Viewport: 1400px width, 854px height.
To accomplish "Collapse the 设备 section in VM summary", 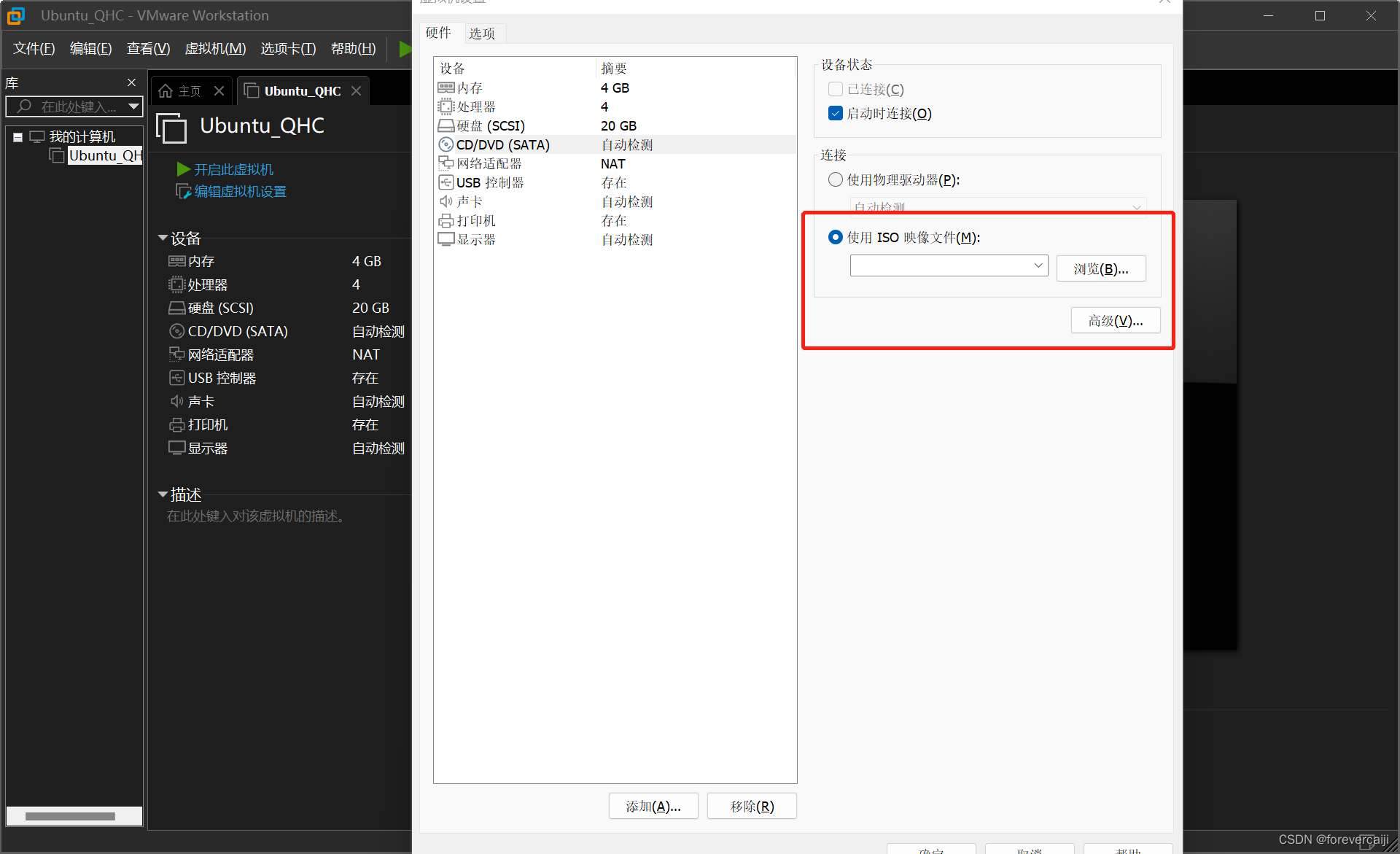I will click(x=163, y=238).
